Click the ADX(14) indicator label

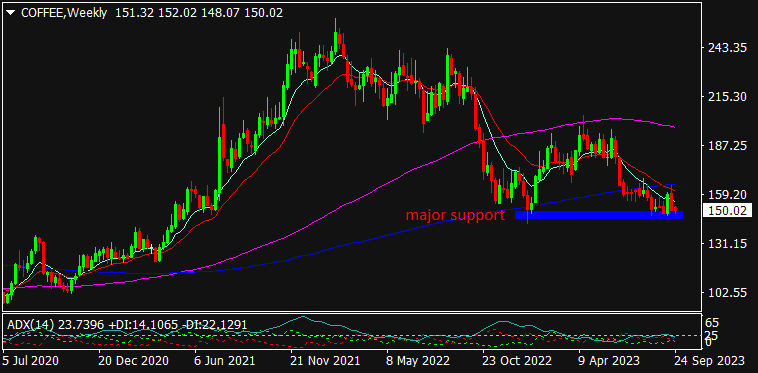(126, 325)
